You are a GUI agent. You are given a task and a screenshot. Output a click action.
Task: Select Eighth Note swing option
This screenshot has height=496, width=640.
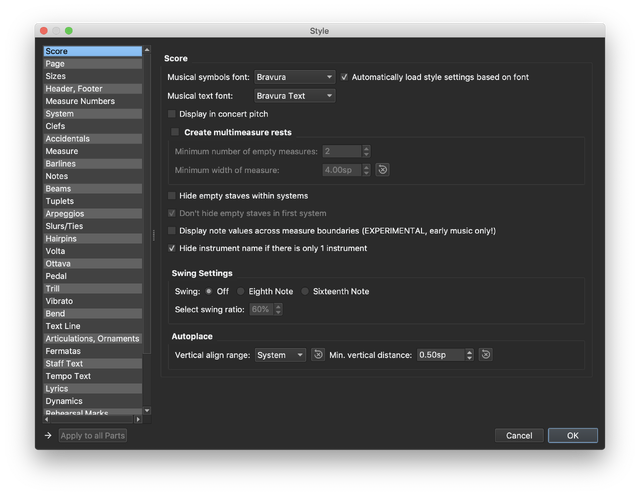point(241,292)
